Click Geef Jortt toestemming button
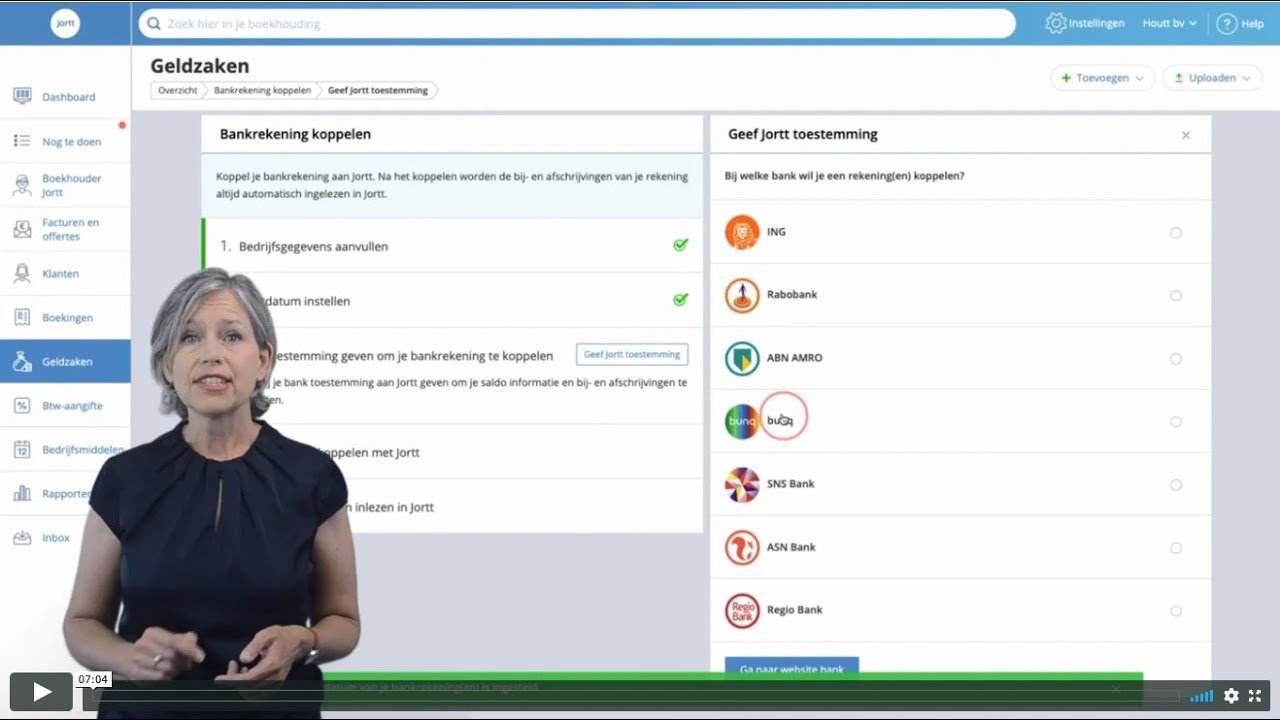Image resolution: width=1280 pixels, height=720 pixels. point(632,354)
